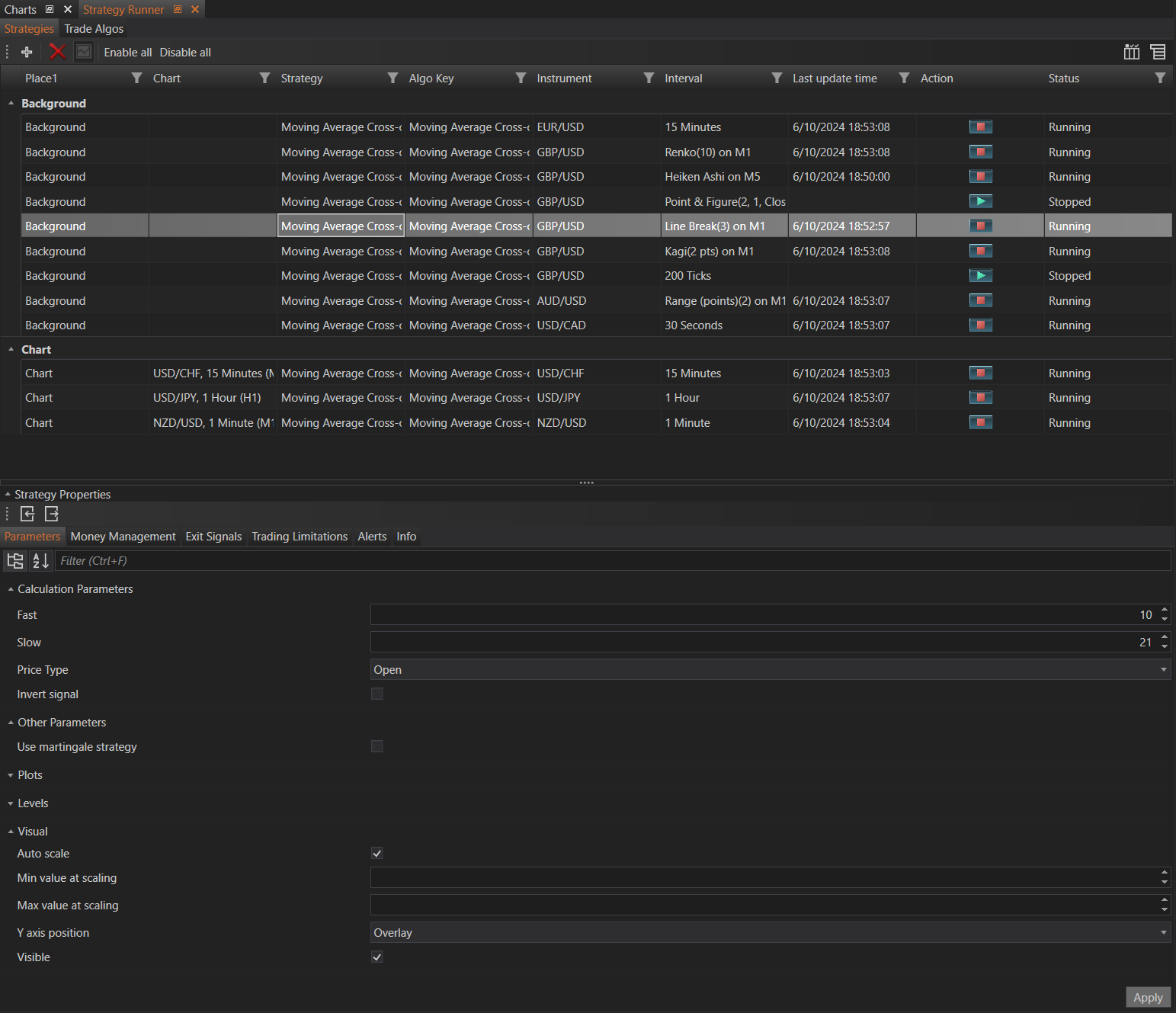Viewport: 1176px width, 1013px height.
Task: Enable the Invert signal checkbox
Action: (x=377, y=694)
